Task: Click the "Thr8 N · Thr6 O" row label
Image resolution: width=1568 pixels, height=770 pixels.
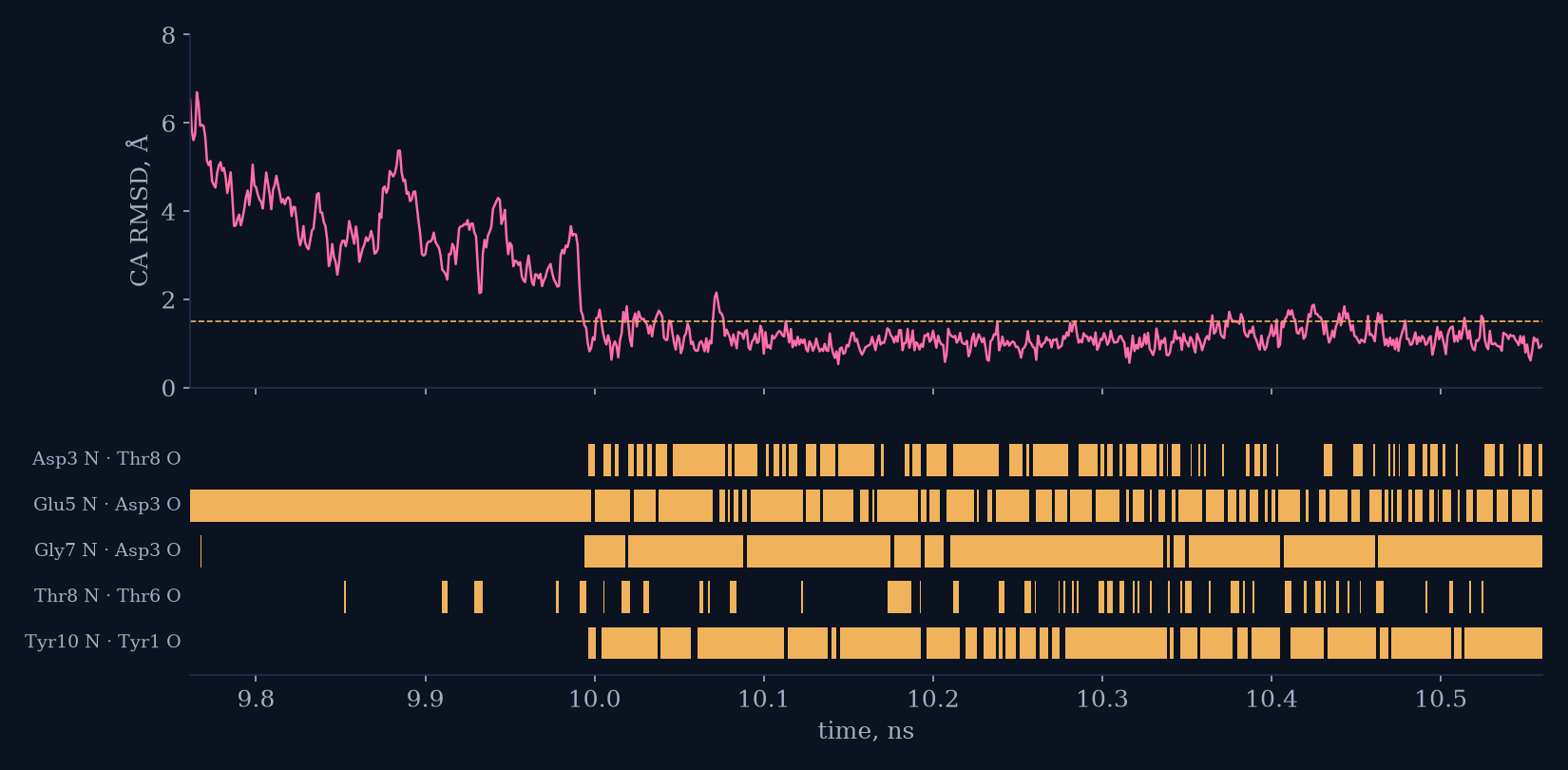Action: point(107,596)
